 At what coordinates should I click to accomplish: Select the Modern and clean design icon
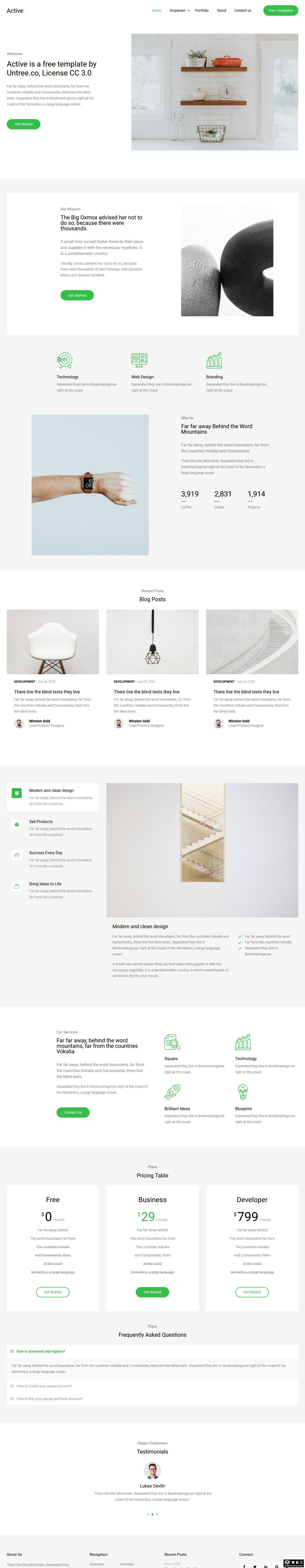[16, 793]
